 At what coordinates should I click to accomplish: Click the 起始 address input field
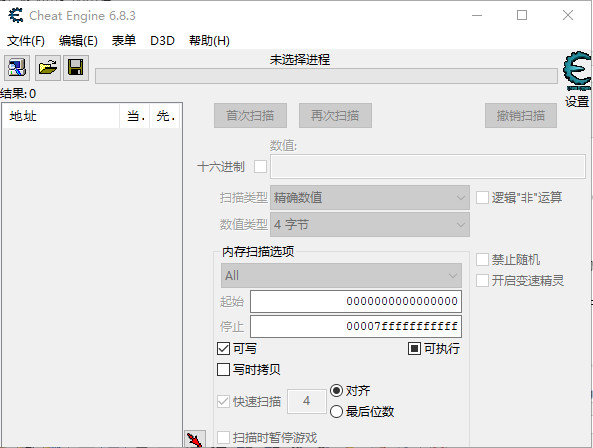(356, 301)
